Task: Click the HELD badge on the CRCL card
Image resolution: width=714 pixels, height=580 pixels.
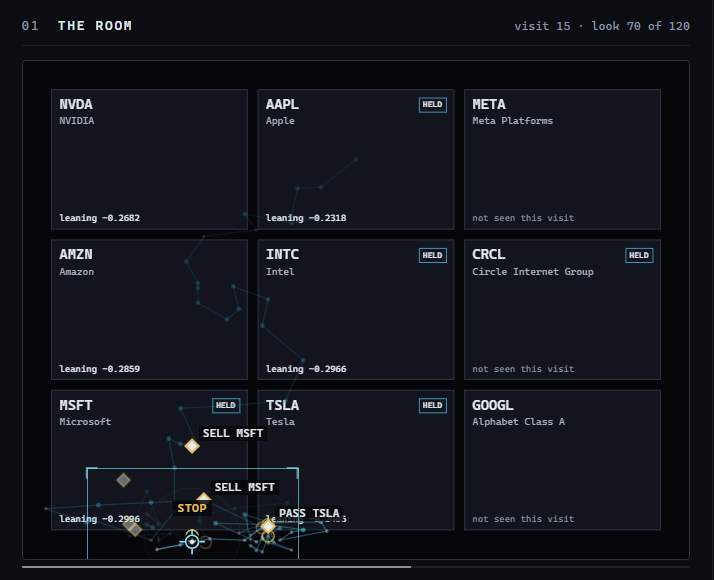Action: click(639, 255)
